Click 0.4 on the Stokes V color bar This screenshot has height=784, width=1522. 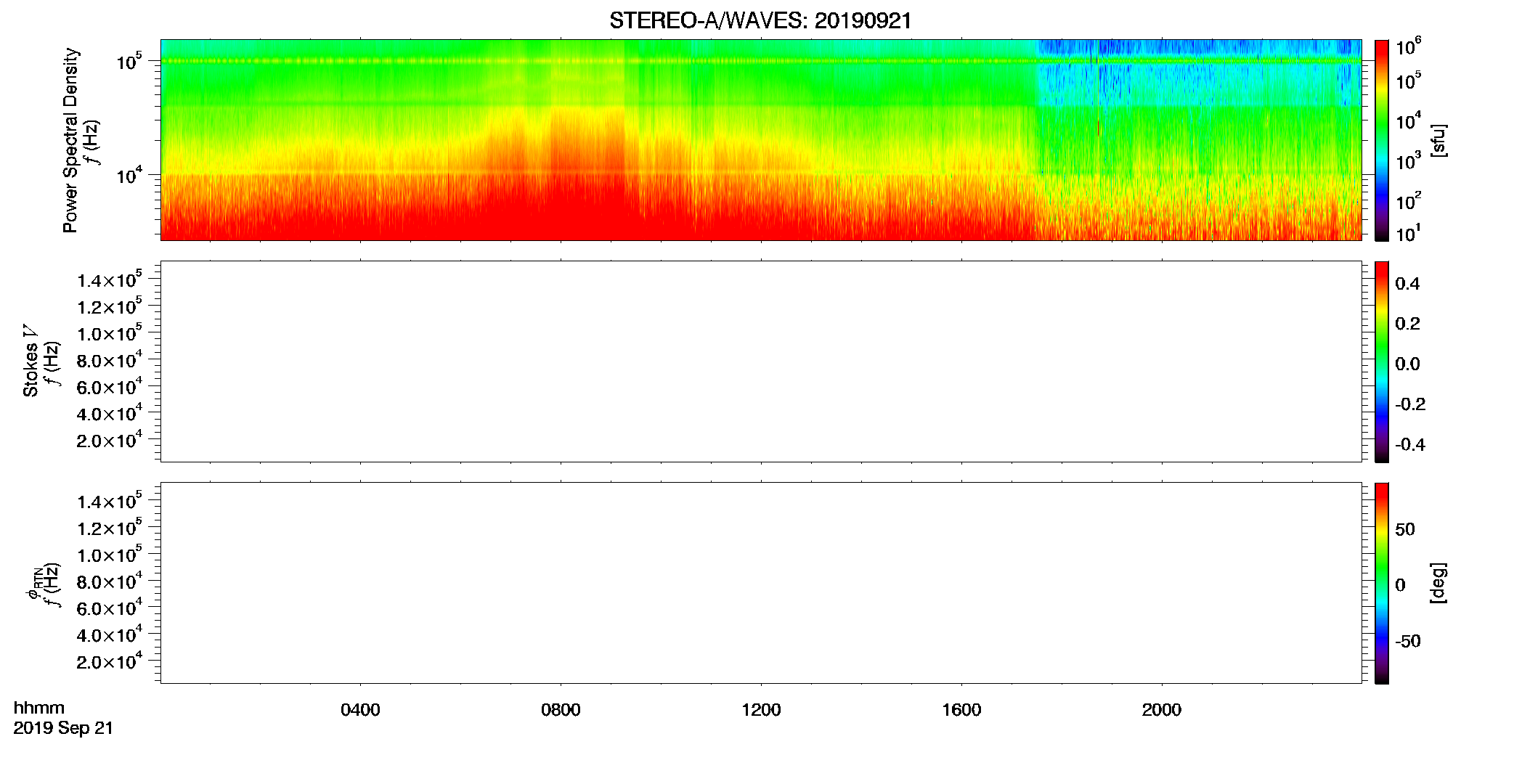point(1407,284)
